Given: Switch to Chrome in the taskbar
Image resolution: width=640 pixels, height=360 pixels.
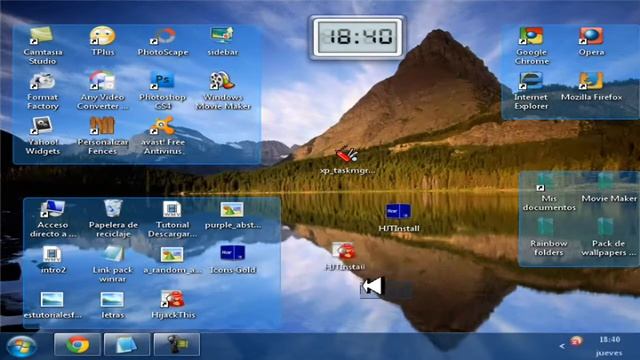Looking at the screenshot, I should [78, 344].
